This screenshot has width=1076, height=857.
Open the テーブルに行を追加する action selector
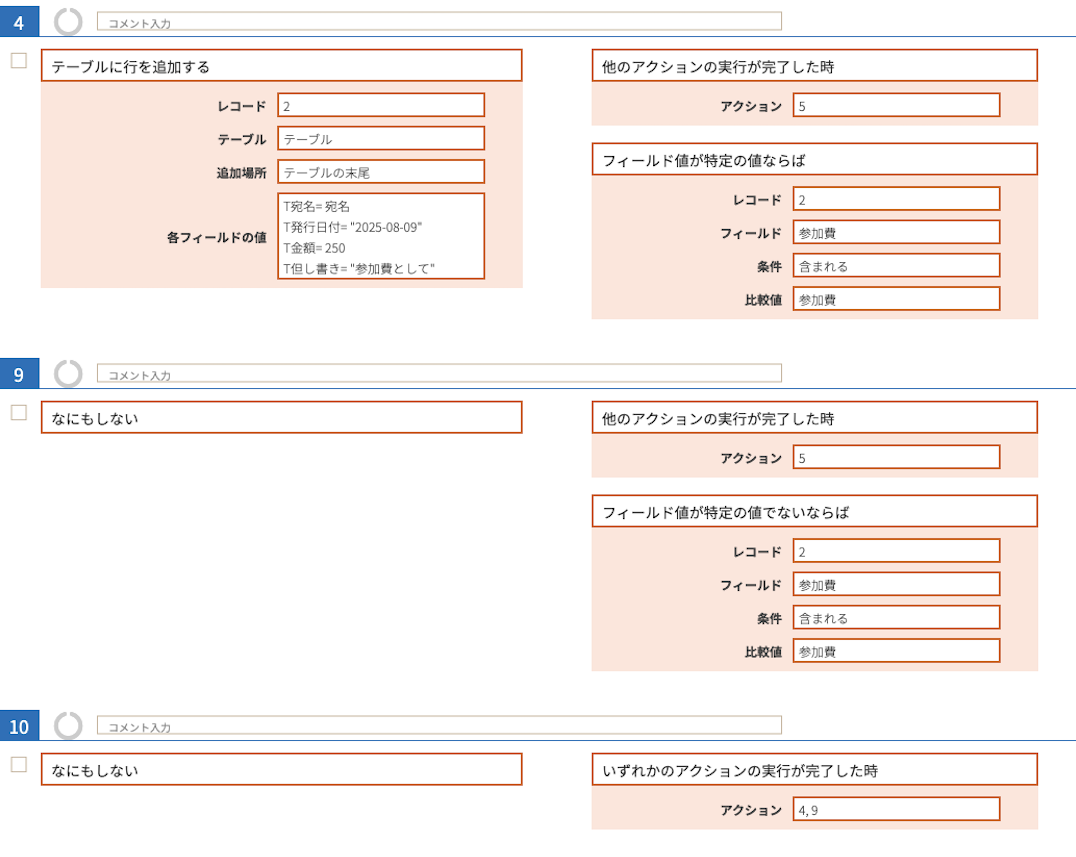(281, 66)
